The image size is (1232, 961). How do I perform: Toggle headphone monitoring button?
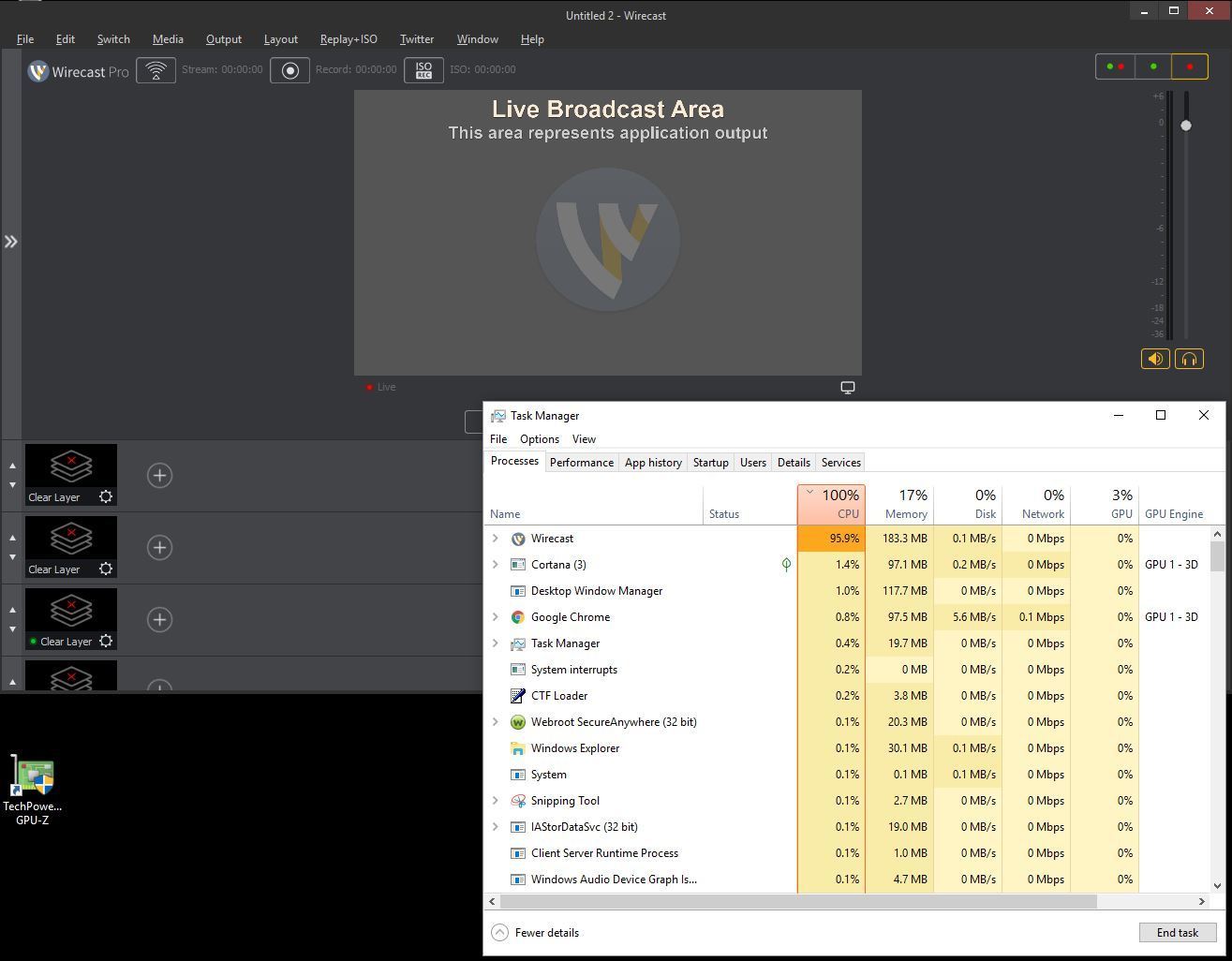(1189, 359)
